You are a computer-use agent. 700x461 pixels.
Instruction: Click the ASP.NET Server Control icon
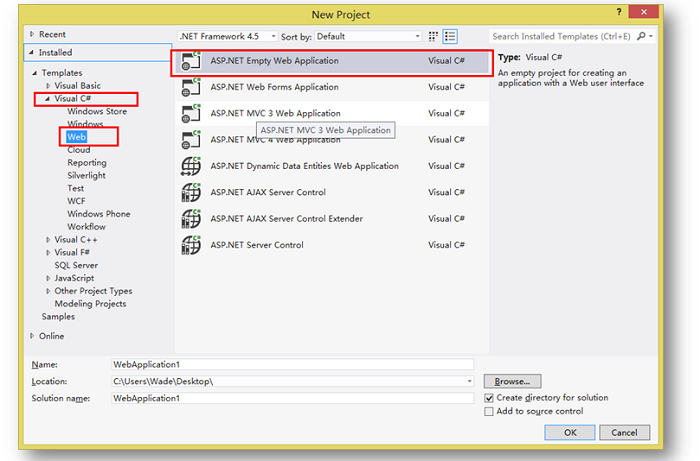tap(191, 245)
